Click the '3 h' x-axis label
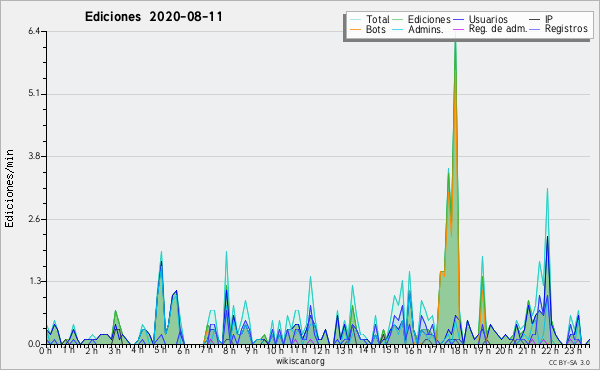The image size is (600, 370). click(x=114, y=350)
